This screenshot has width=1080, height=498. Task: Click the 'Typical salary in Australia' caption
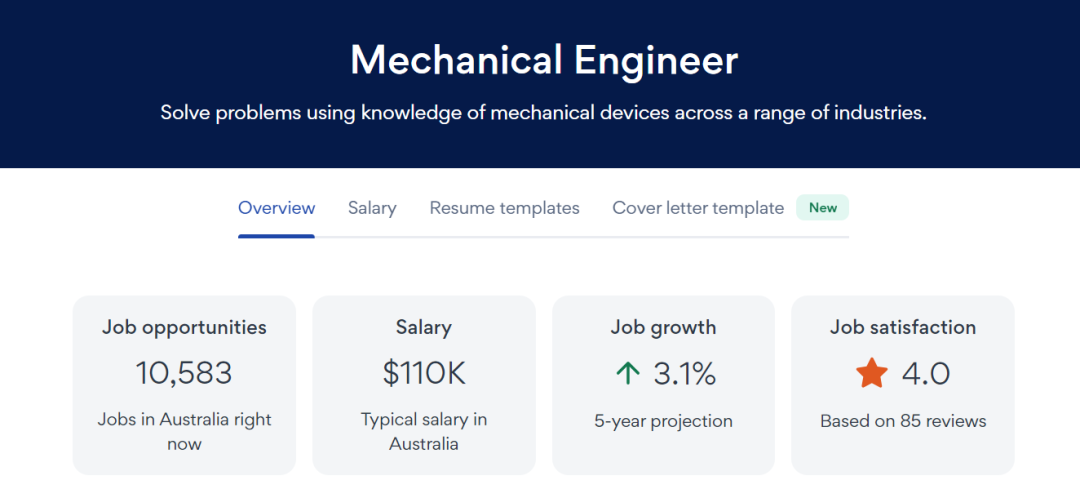coord(424,431)
